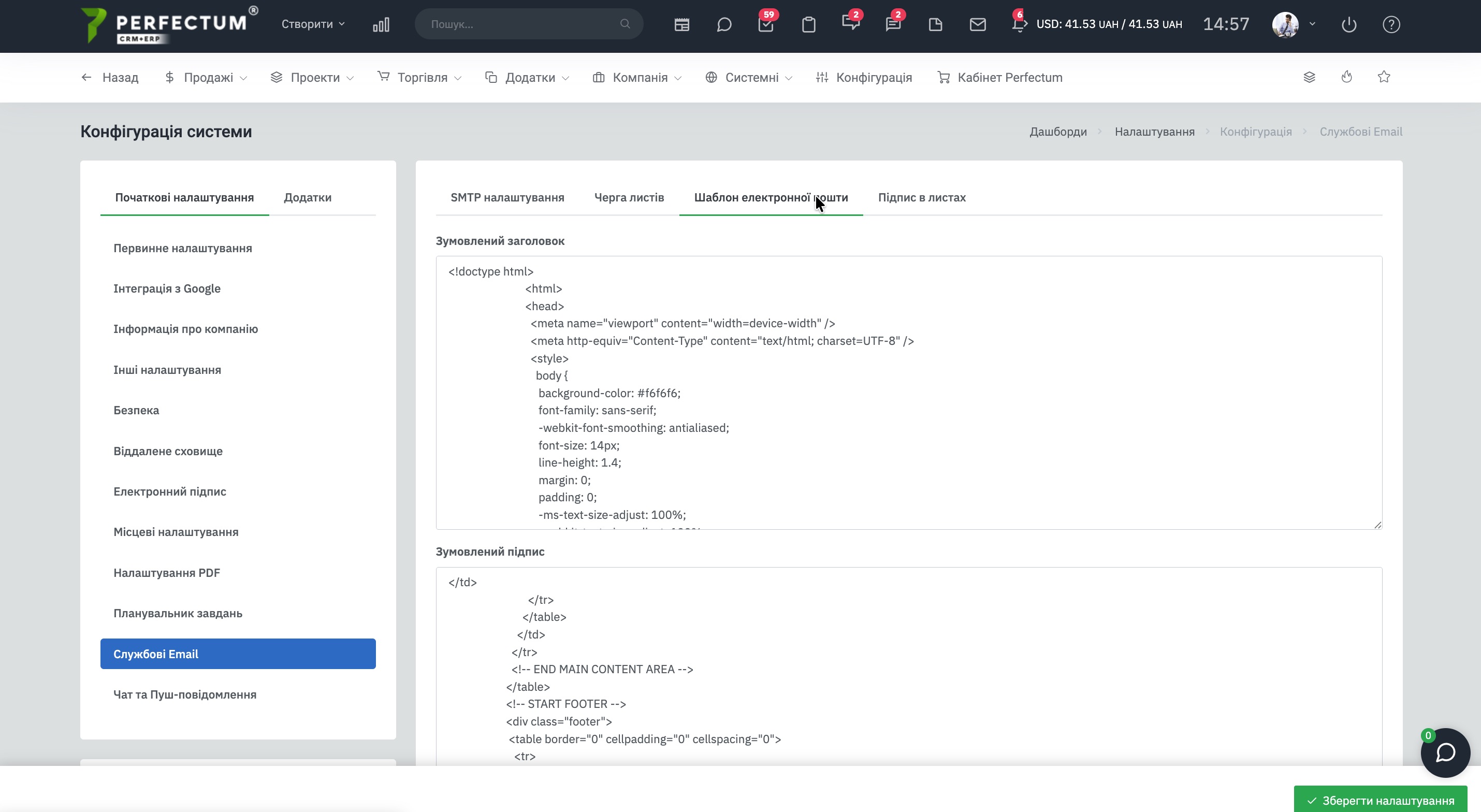The width and height of the screenshot is (1481, 812).
Task: Open the Системні dropdown menu
Action: coord(750,78)
